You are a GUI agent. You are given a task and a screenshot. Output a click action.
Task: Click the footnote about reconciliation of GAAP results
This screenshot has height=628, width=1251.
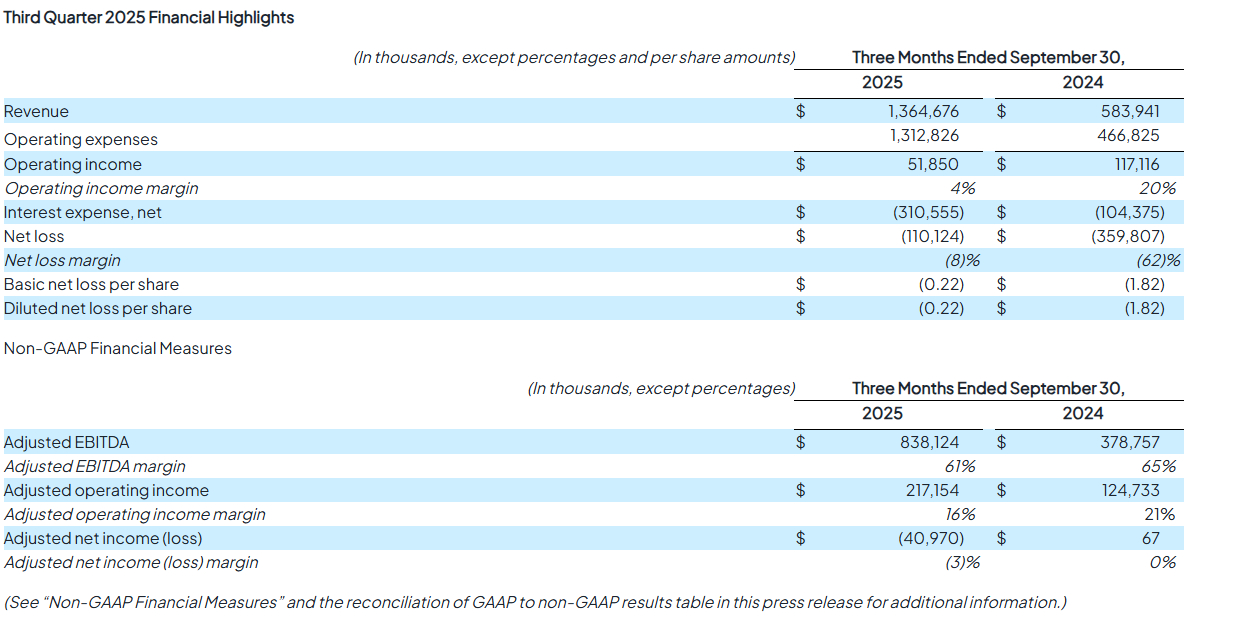(535, 602)
